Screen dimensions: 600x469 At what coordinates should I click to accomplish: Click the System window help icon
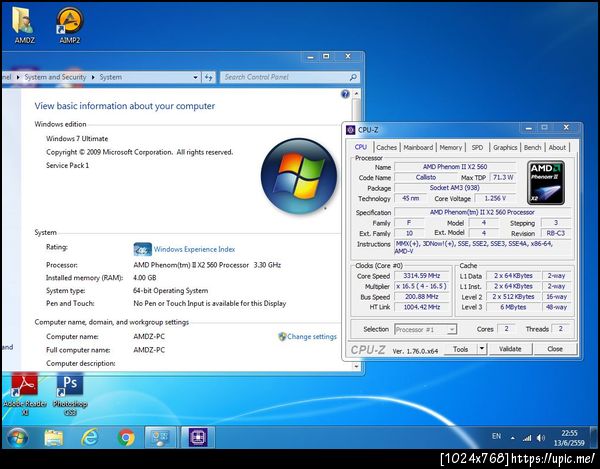[345, 94]
